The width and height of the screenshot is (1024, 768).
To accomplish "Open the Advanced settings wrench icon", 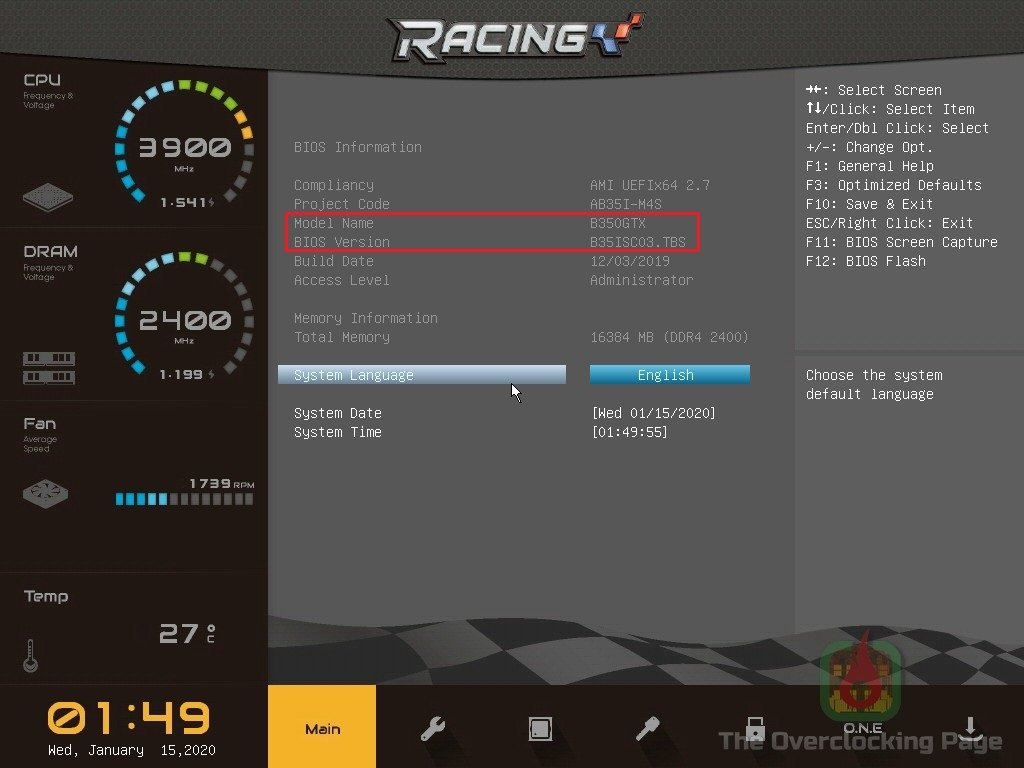I will coord(432,729).
